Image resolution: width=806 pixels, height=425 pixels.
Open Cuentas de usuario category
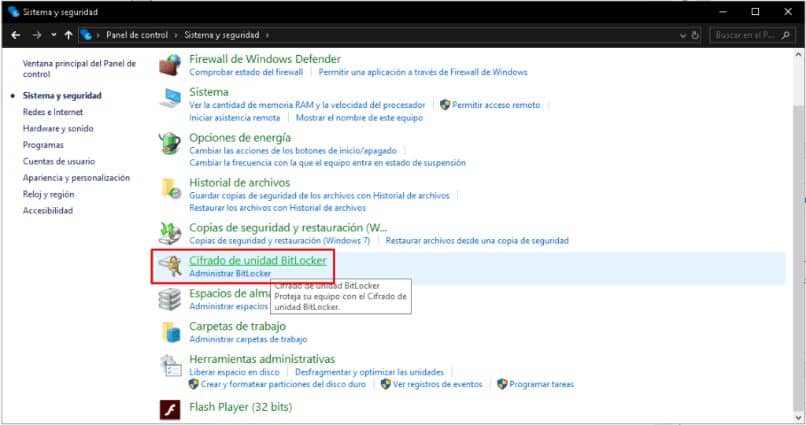click(x=59, y=161)
